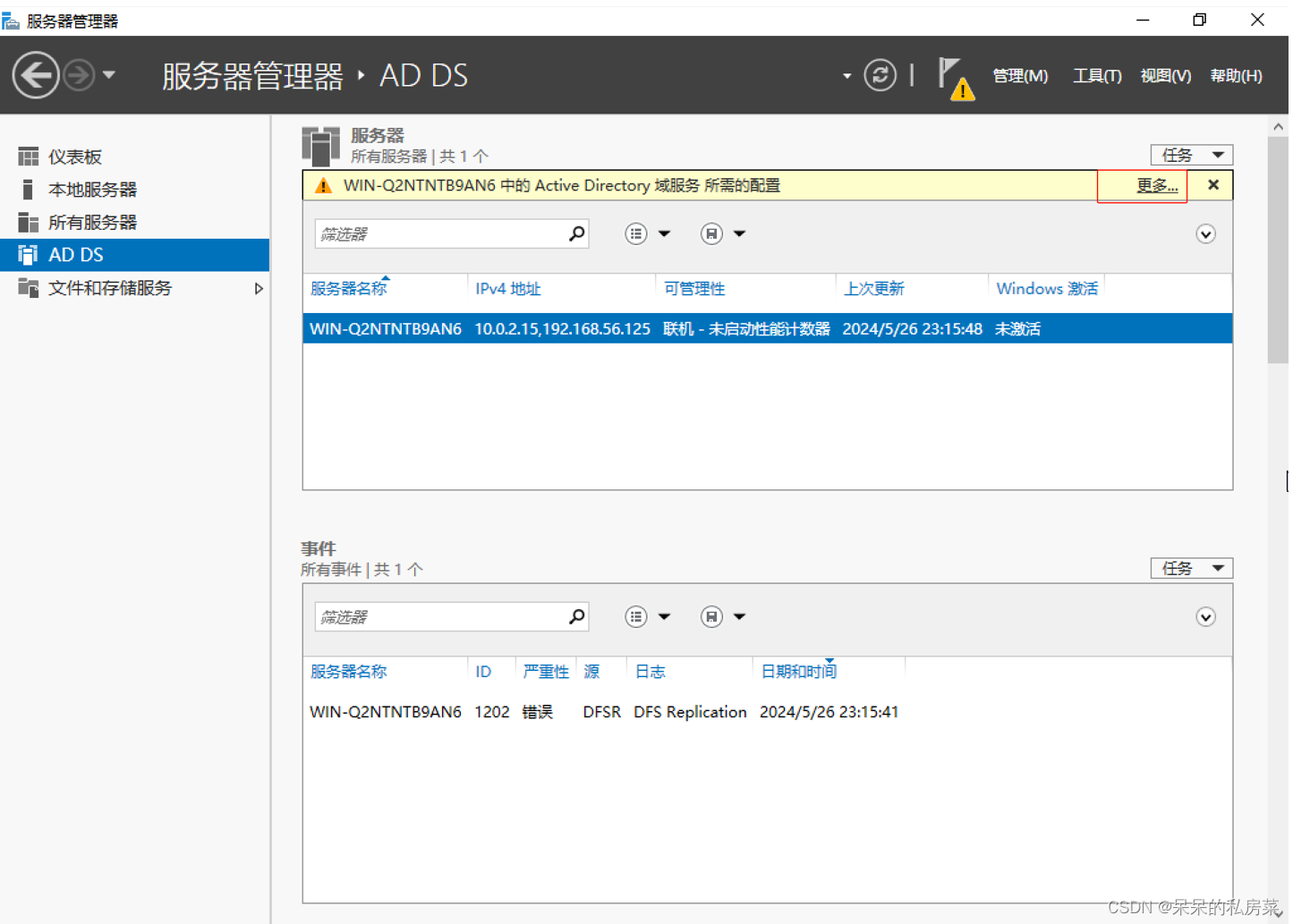
Task: Go back with the back arrow button
Action: click(36, 75)
